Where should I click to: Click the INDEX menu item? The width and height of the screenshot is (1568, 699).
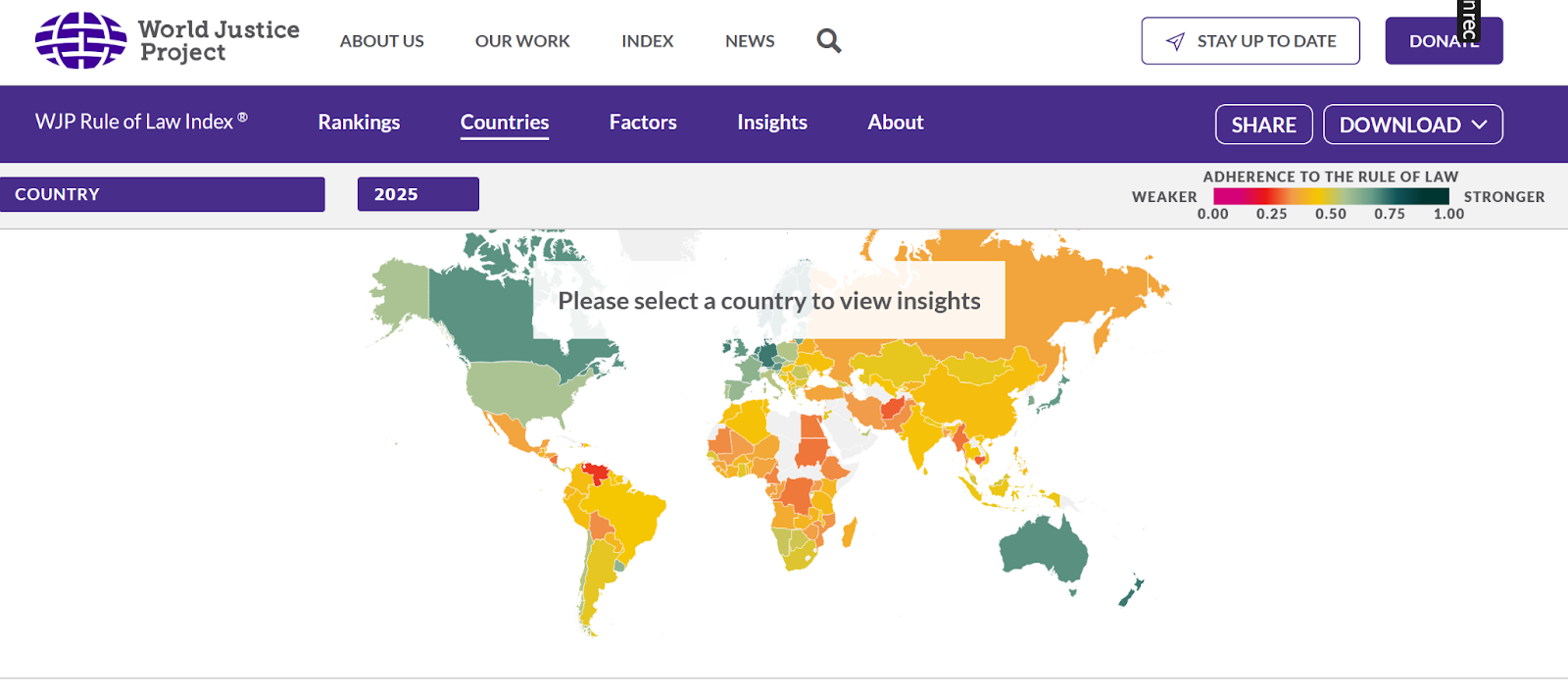[x=647, y=41]
